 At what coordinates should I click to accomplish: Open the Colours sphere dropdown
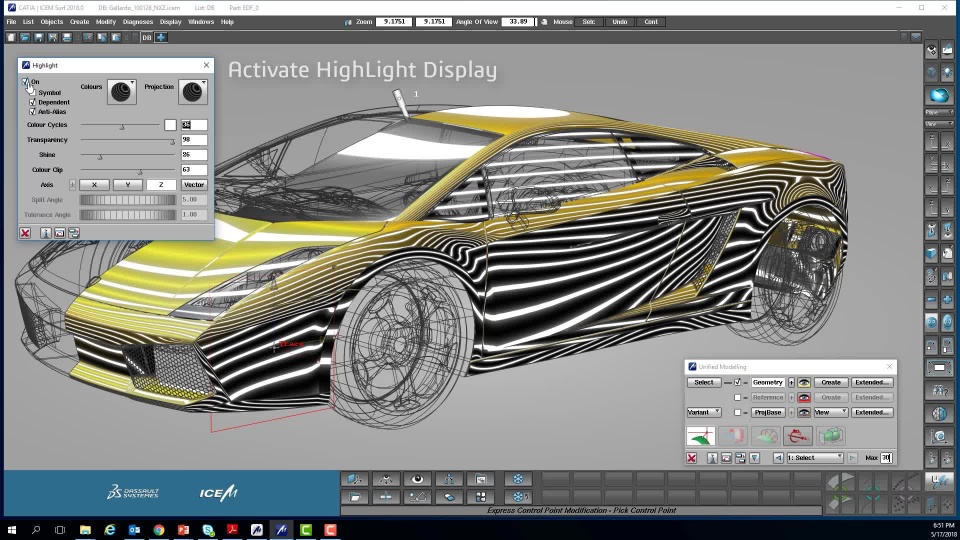click(x=122, y=92)
